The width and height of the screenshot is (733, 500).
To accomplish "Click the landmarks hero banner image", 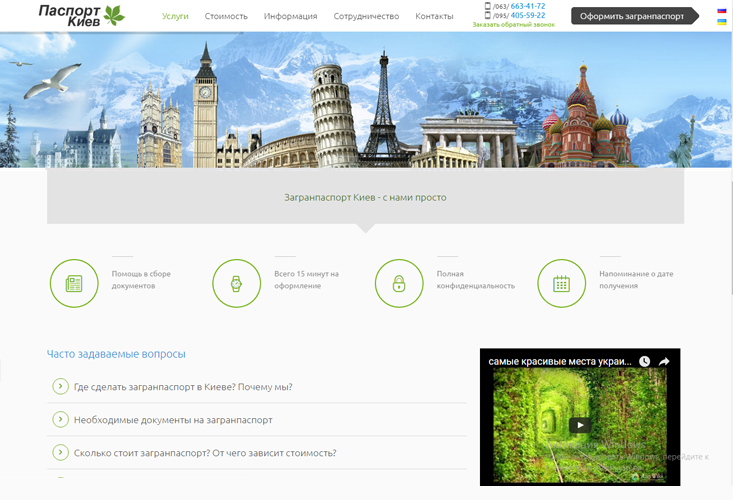I will coord(365,100).
